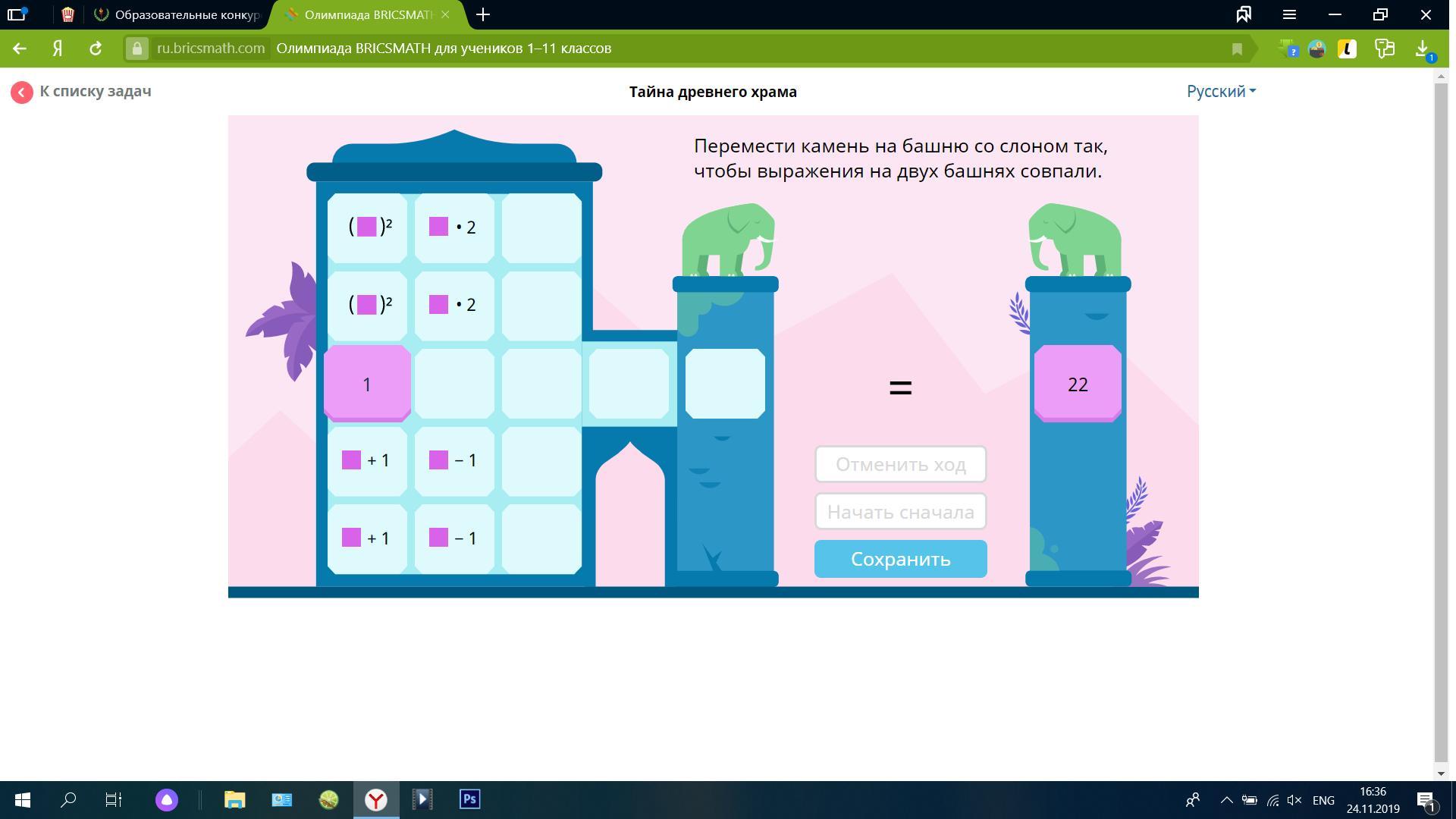Open a new browser tab

point(483,14)
